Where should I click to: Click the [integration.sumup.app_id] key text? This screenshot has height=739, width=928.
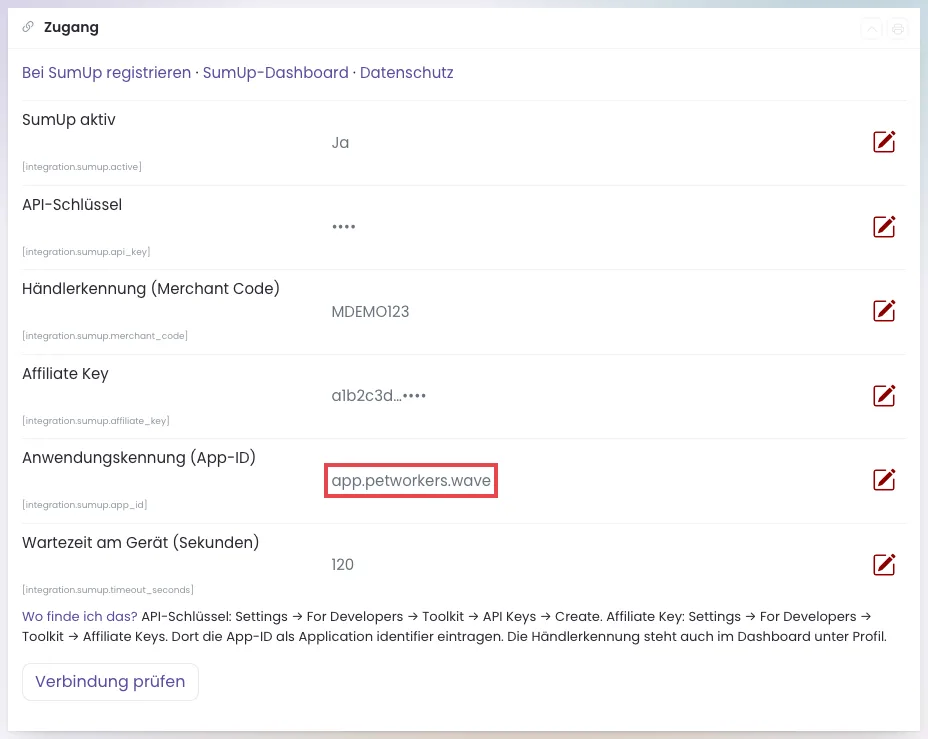[85, 505]
